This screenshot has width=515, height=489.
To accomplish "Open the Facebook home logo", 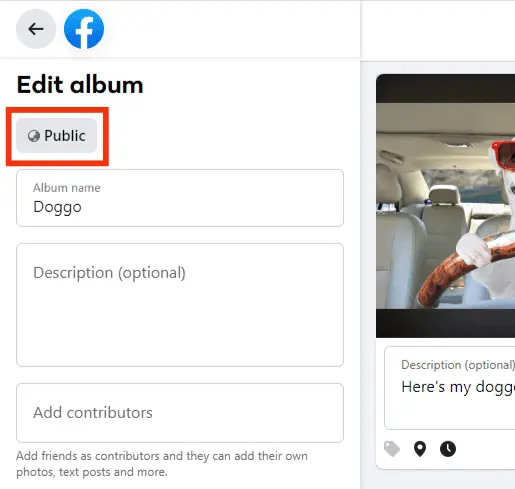I will pos(84,29).
